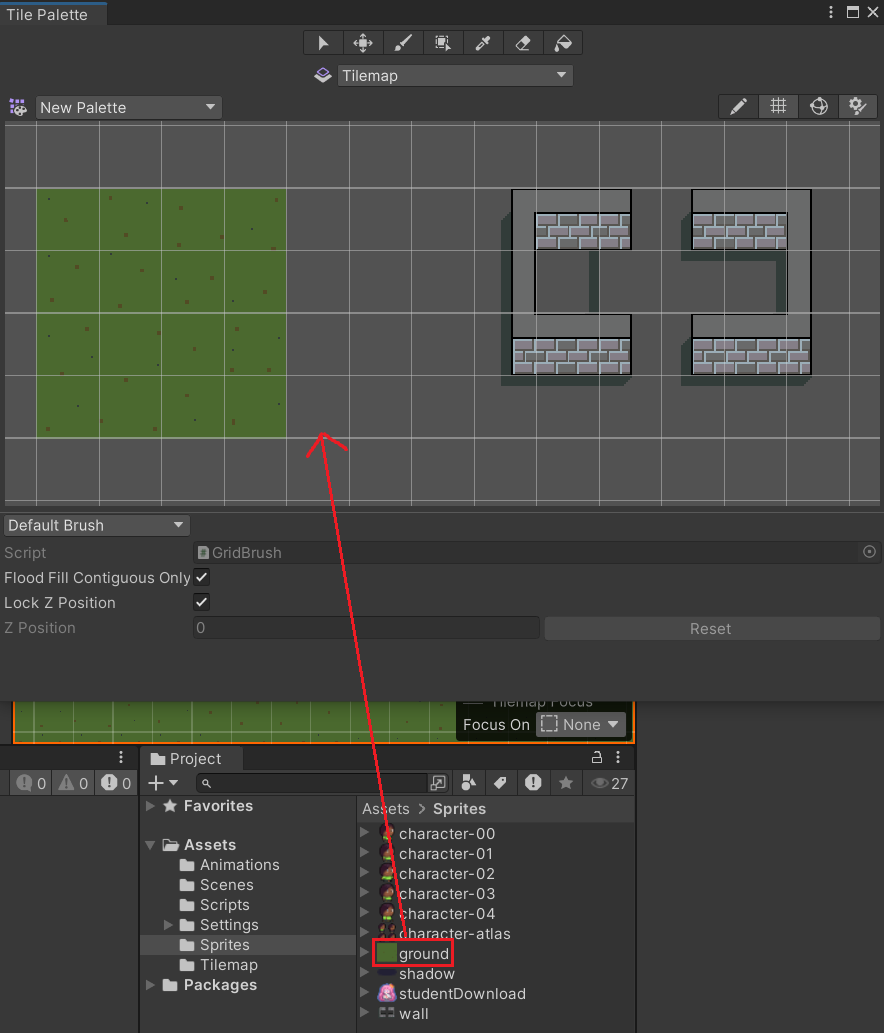Image resolution: width=884 pixels, height=1033 pixels.
Task: Select the Flood Fill bucket tool
Action: pyautogui.click(x=563, y=43)
